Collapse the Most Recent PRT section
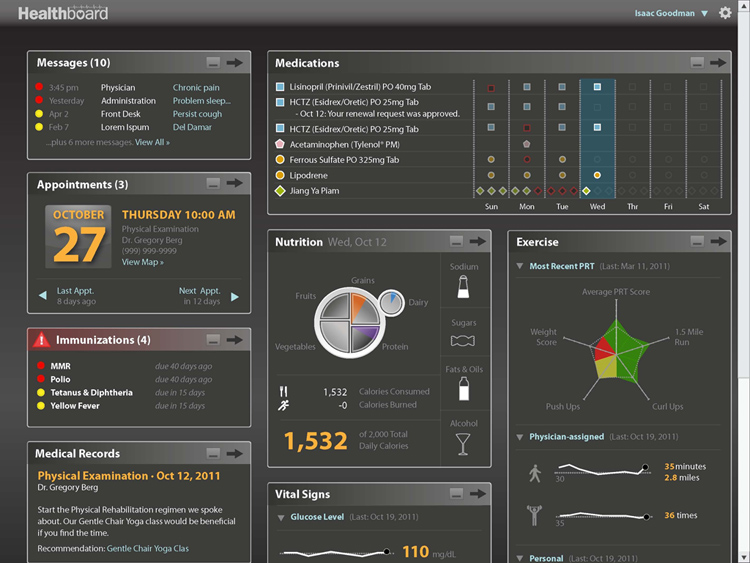The height and width of the screenshot is (563, 750). [x=519, y=266]
